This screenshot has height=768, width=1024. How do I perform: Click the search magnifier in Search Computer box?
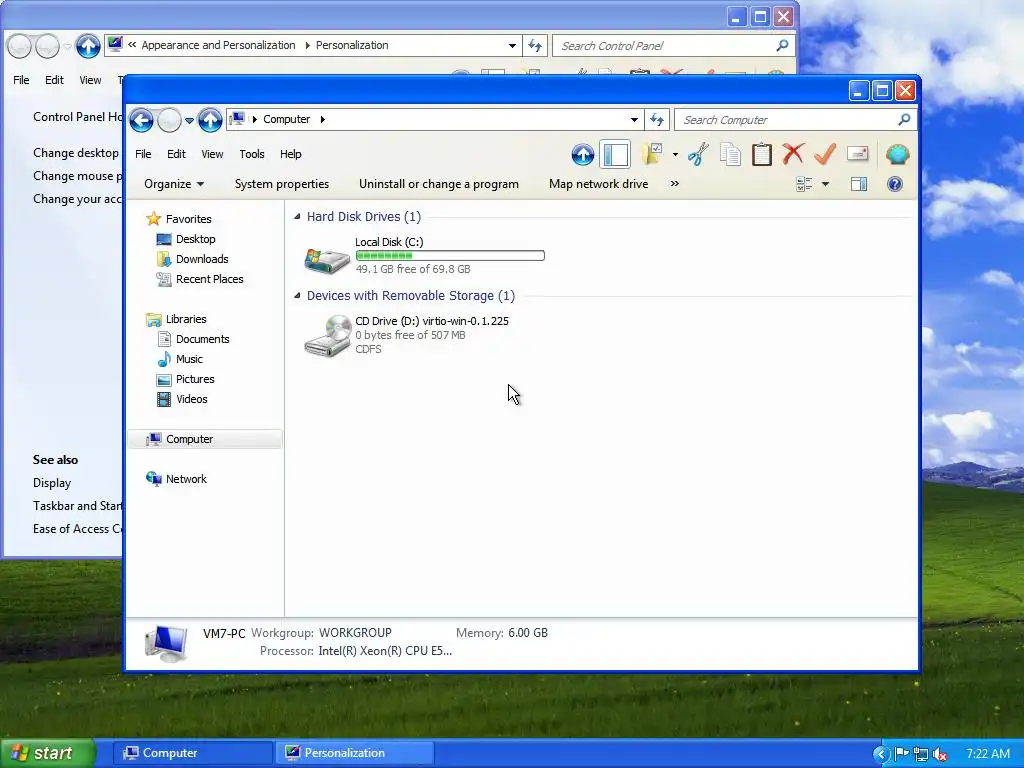point(904,119)
